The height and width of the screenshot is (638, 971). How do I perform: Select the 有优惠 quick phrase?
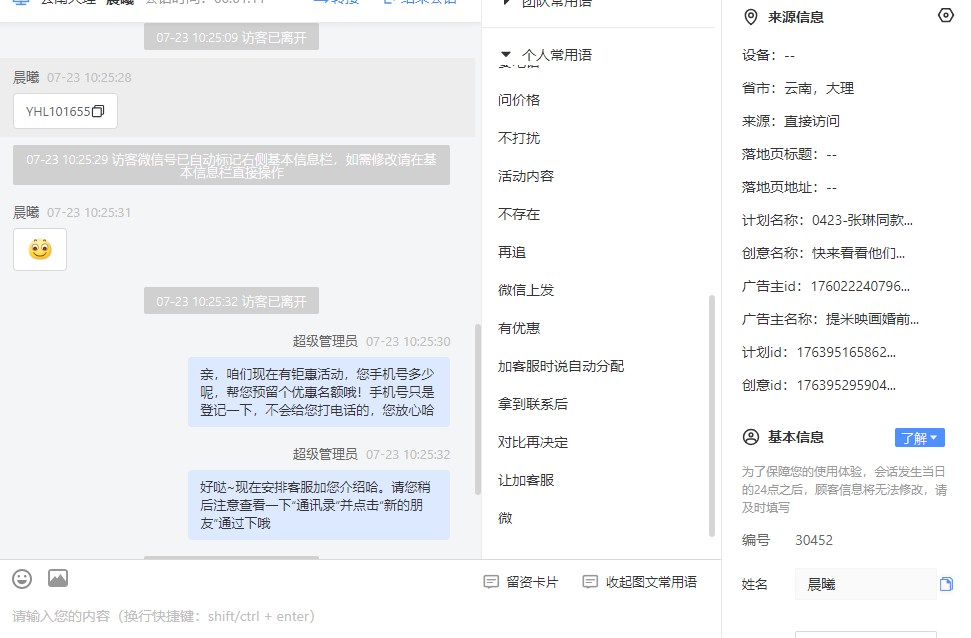519,328
